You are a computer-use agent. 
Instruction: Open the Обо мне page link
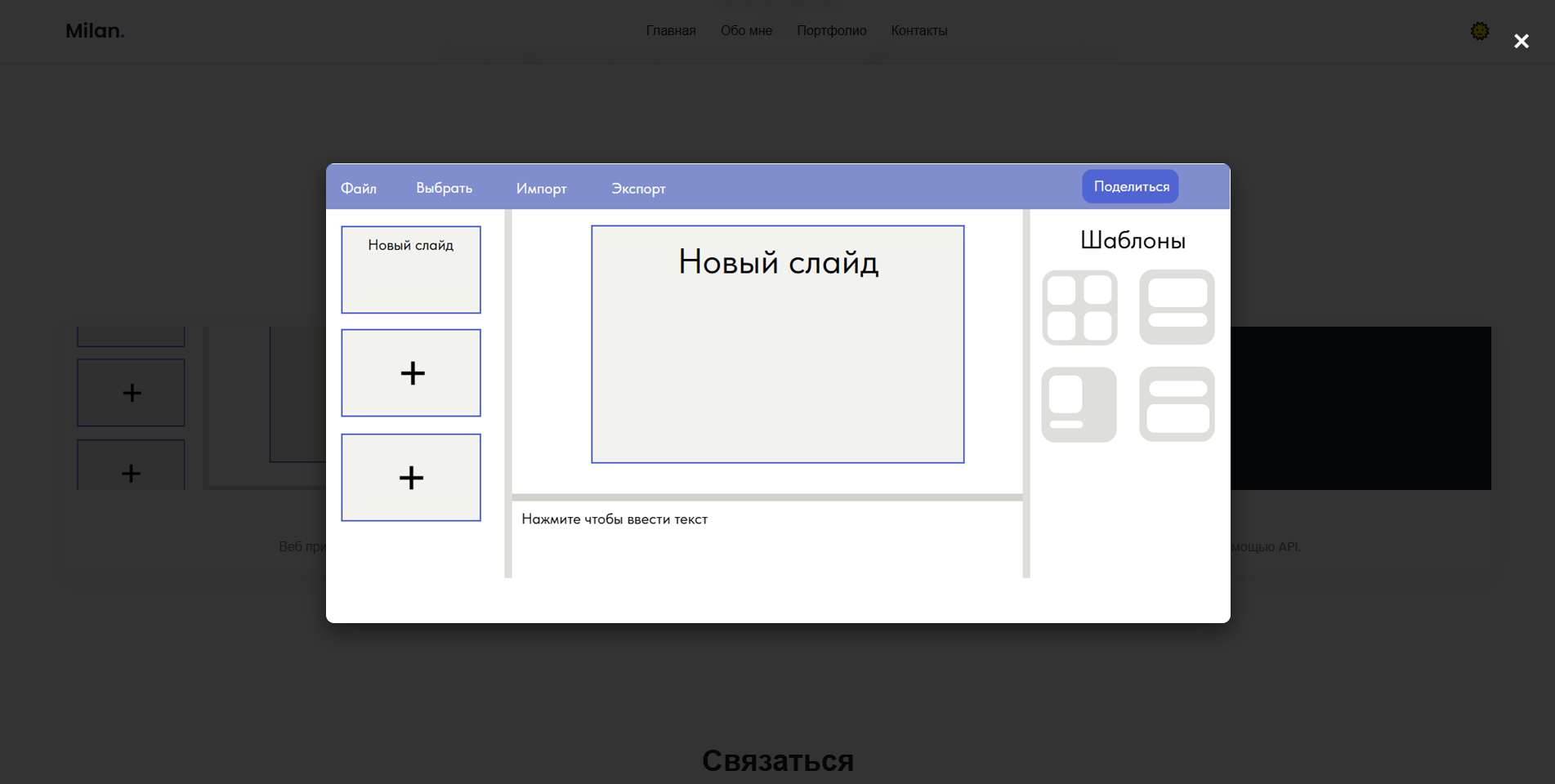(x=746, y=31)
